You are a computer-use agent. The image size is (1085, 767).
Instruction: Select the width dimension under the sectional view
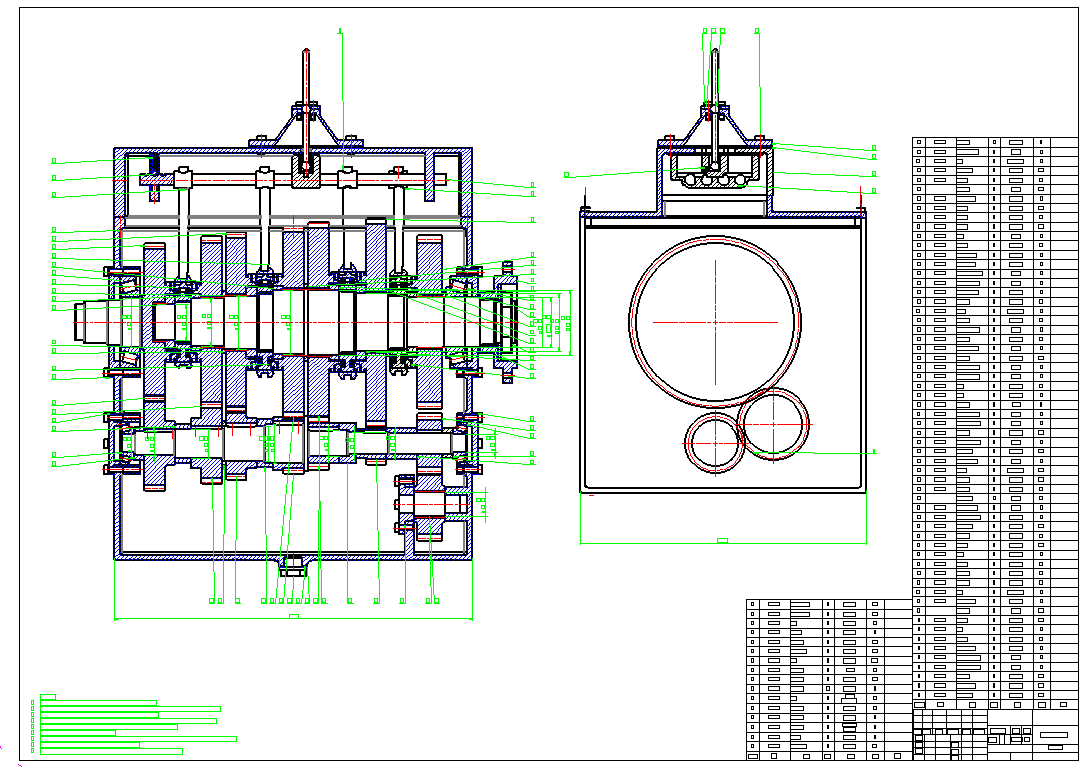(x=293, y=617)
